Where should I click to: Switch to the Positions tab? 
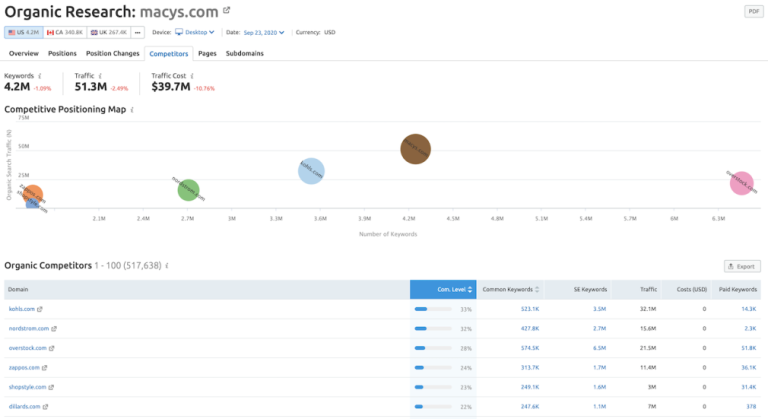point(62,53)
